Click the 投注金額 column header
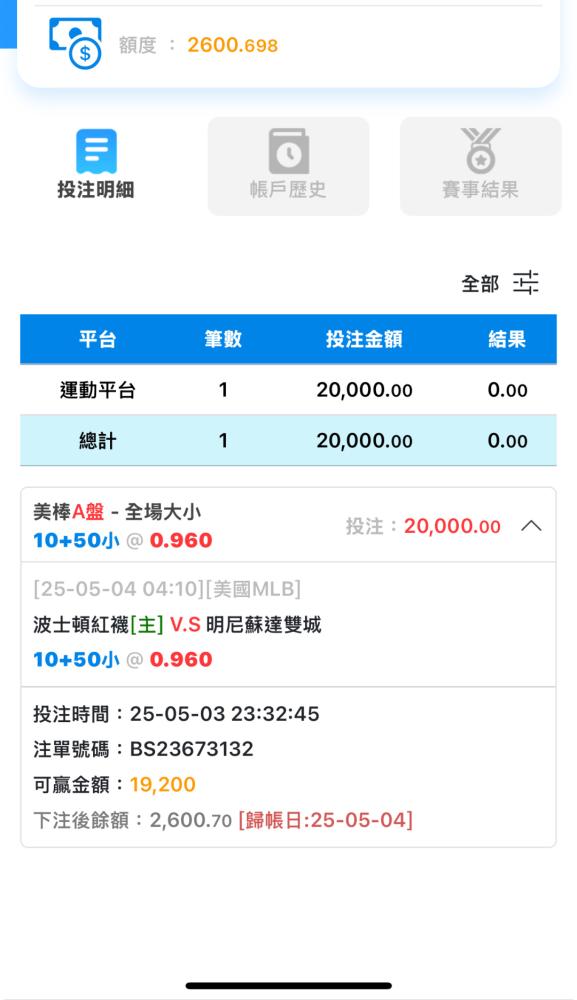Viewport: 577px width, 1000px height. pos(364,339)
